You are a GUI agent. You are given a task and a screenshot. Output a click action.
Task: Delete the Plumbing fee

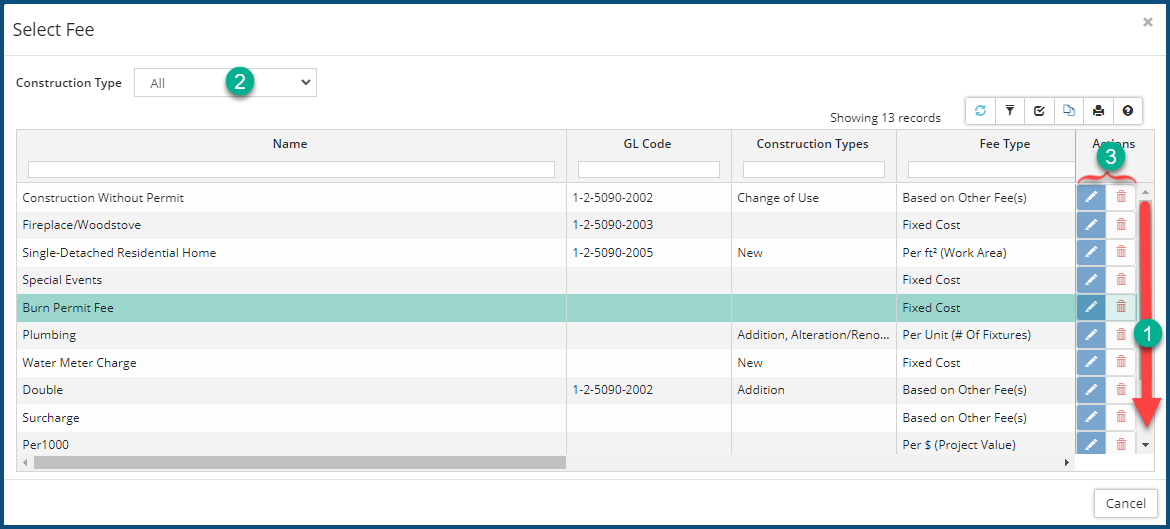pyautogui.click(x=1121, y=335)
